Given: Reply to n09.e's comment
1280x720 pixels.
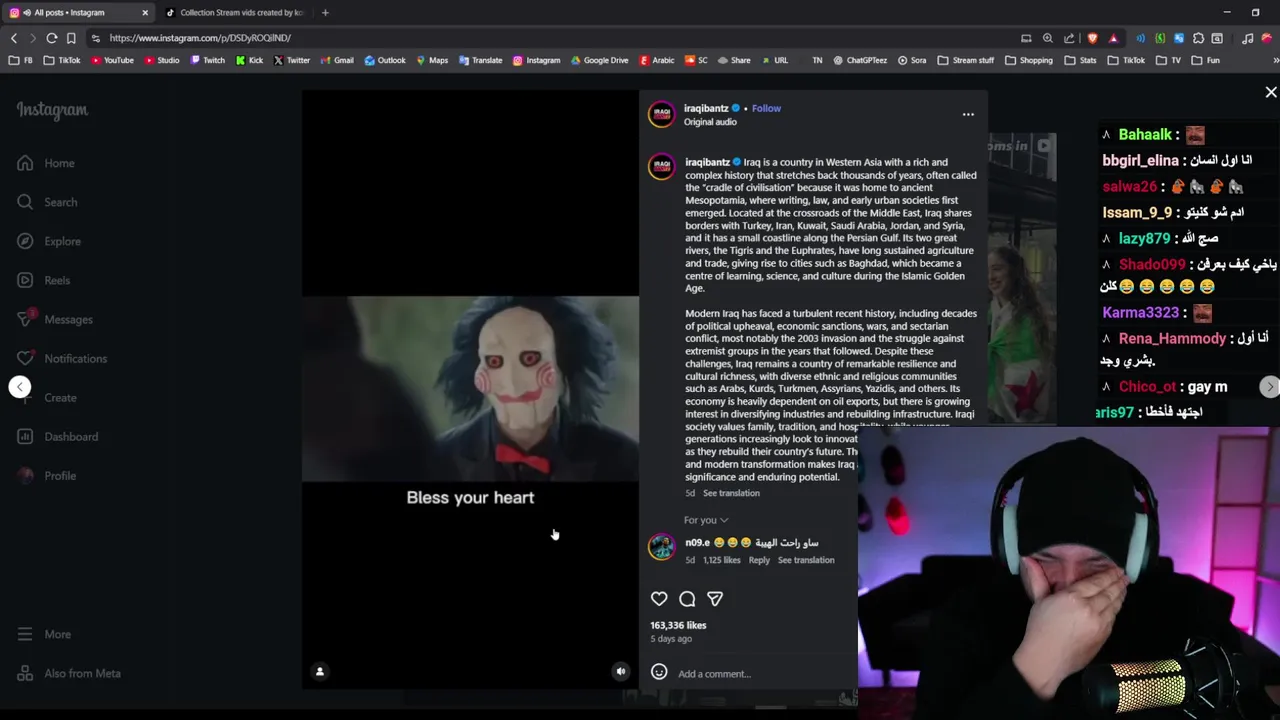Looking at the screenshot, I should click(x=759, y=560).
